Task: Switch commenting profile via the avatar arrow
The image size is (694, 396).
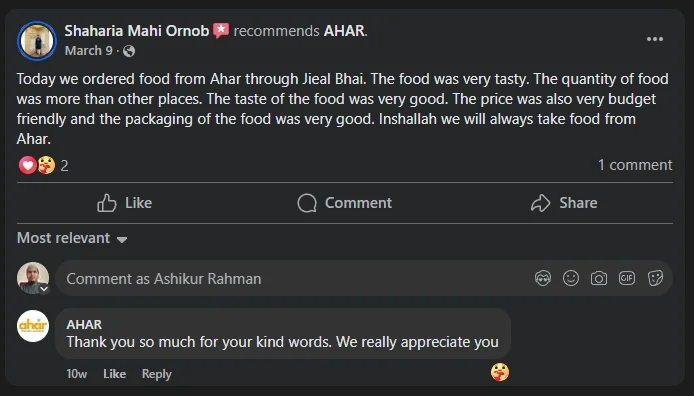Action: 44,289
